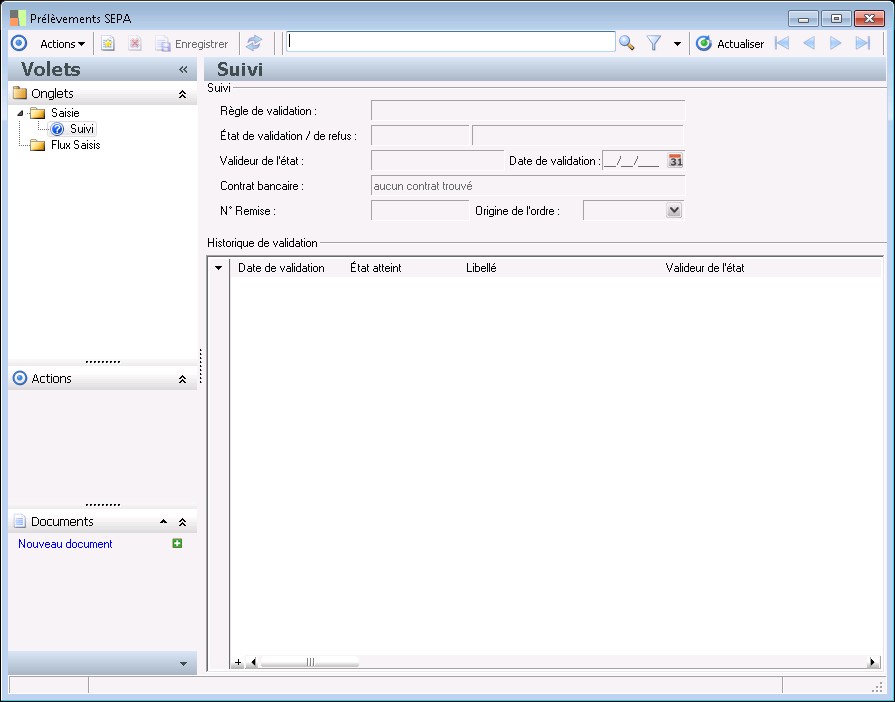
Task: Select the Flux Saisis tree item
Action: tap(75, 145)
